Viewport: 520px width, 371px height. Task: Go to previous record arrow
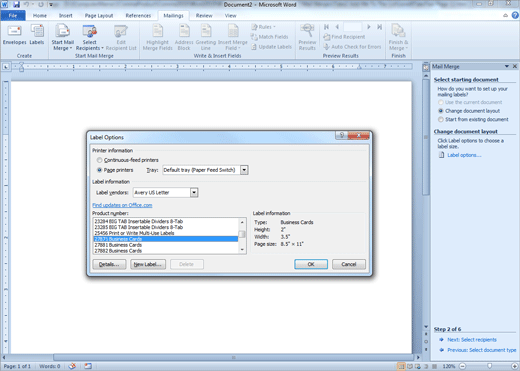(x=337, y=27)
